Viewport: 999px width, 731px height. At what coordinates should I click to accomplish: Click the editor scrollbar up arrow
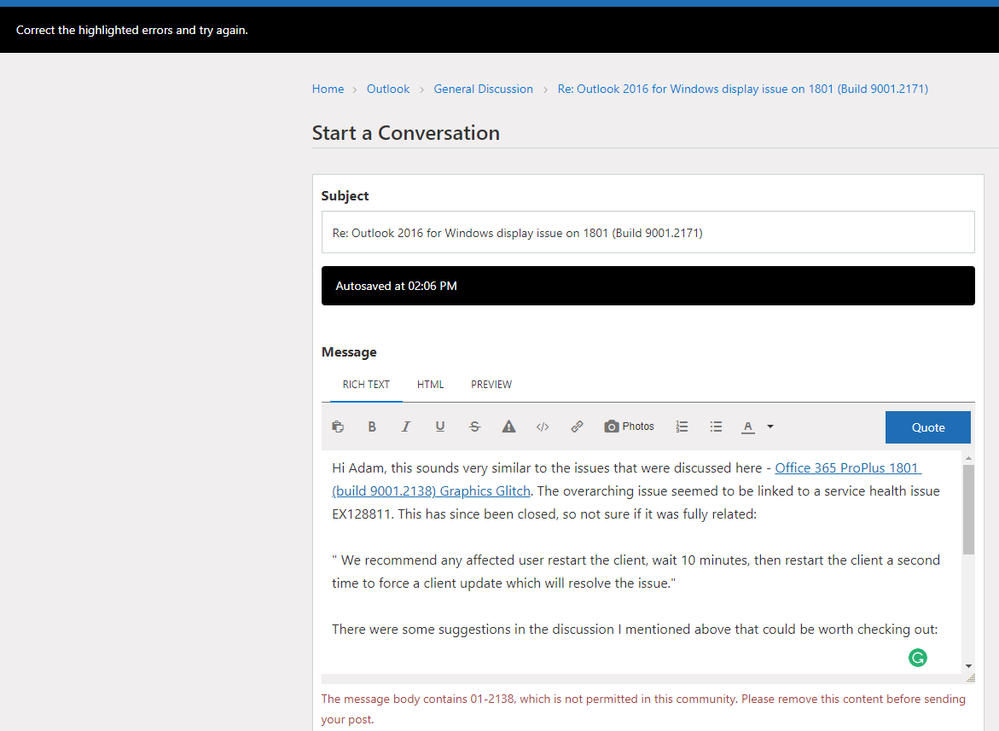pyautogui.click(x=968, y=458)
